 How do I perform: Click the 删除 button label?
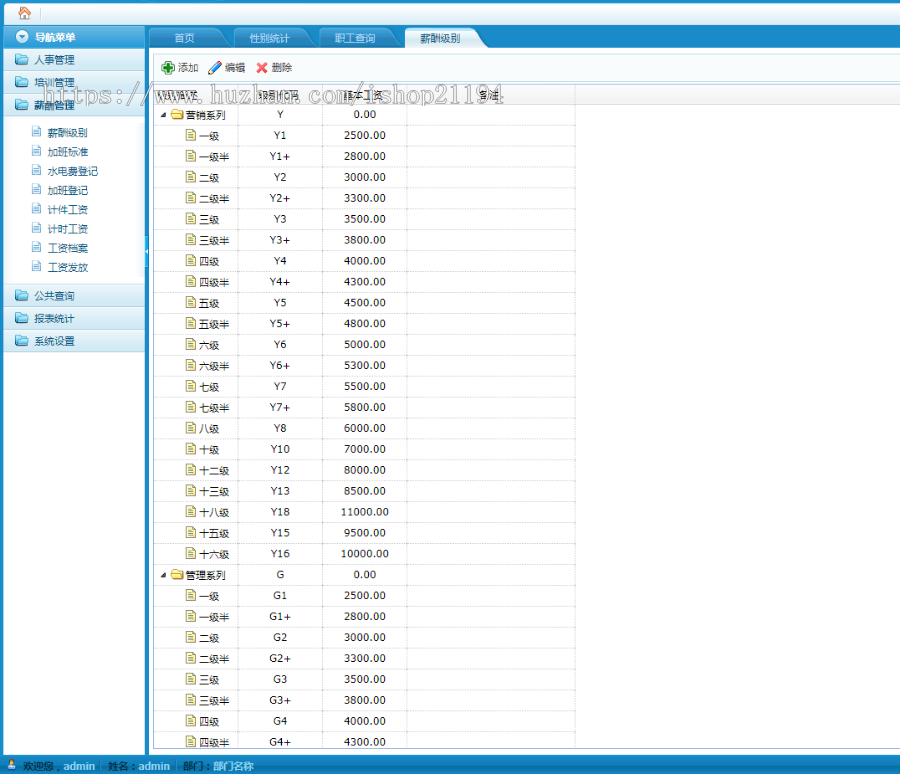tap(282, 68)
